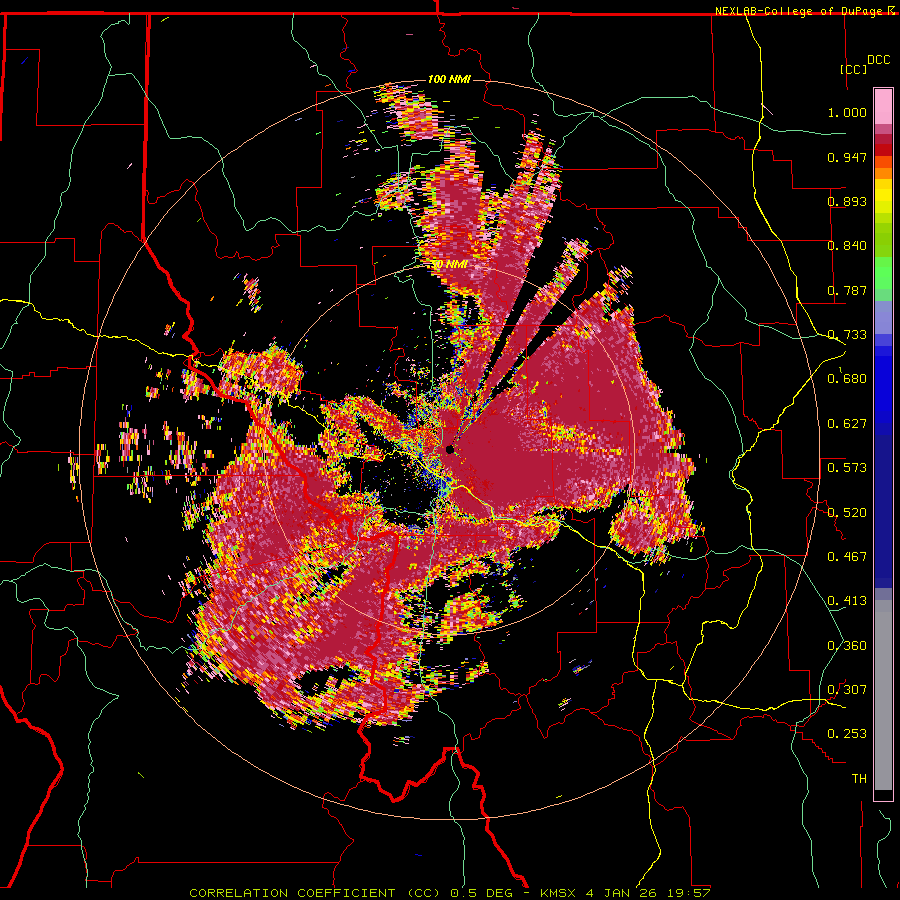Image resolution: width=900 pixels, height=900 pixels.
Task: Click the 0.733 scale value
Action: pyautogui.click(x=847, y=335)
